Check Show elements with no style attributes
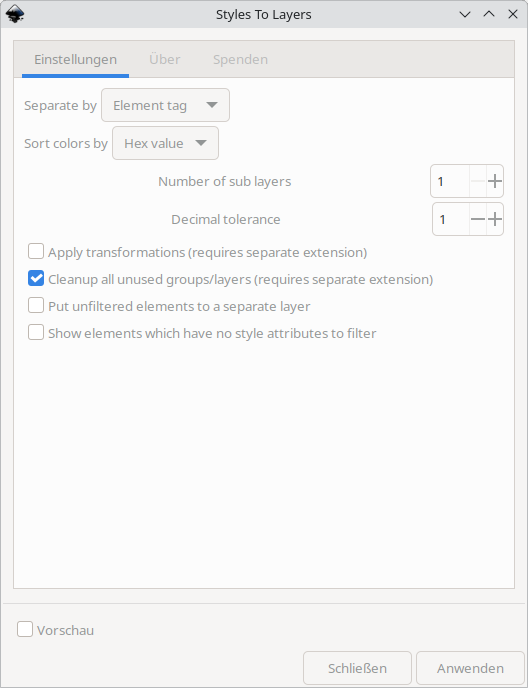The image size is (528, 688). tap(36, 332)
